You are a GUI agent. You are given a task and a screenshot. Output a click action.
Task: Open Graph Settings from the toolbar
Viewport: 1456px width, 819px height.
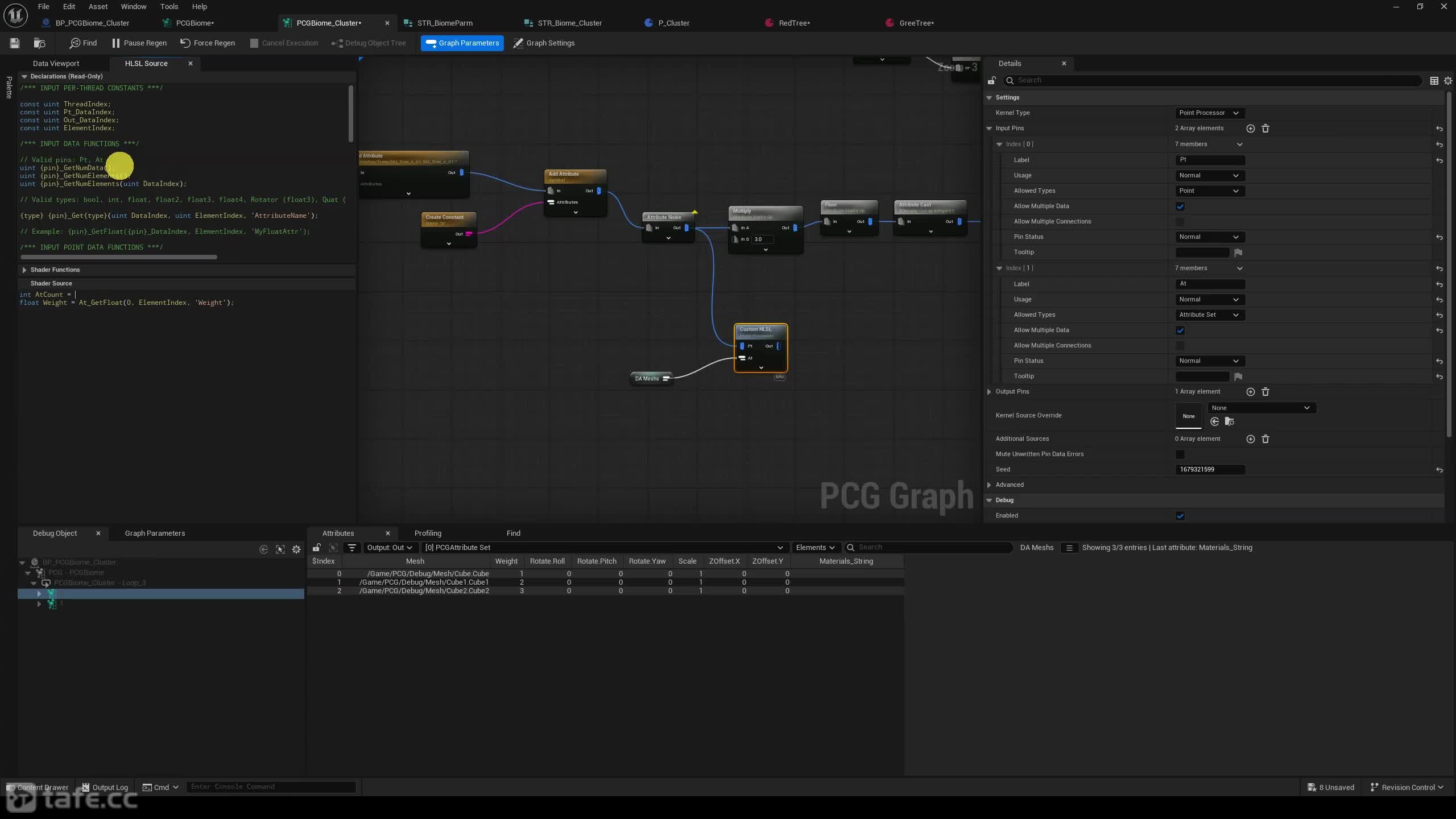click(544, 43)
